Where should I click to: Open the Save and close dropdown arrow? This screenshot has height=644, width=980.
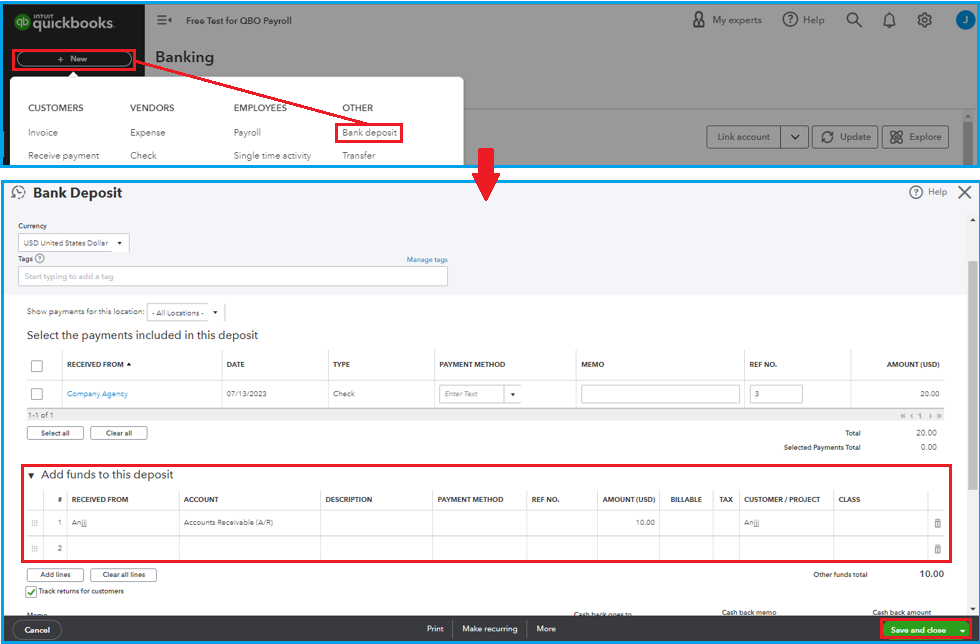tap(962, 630)
